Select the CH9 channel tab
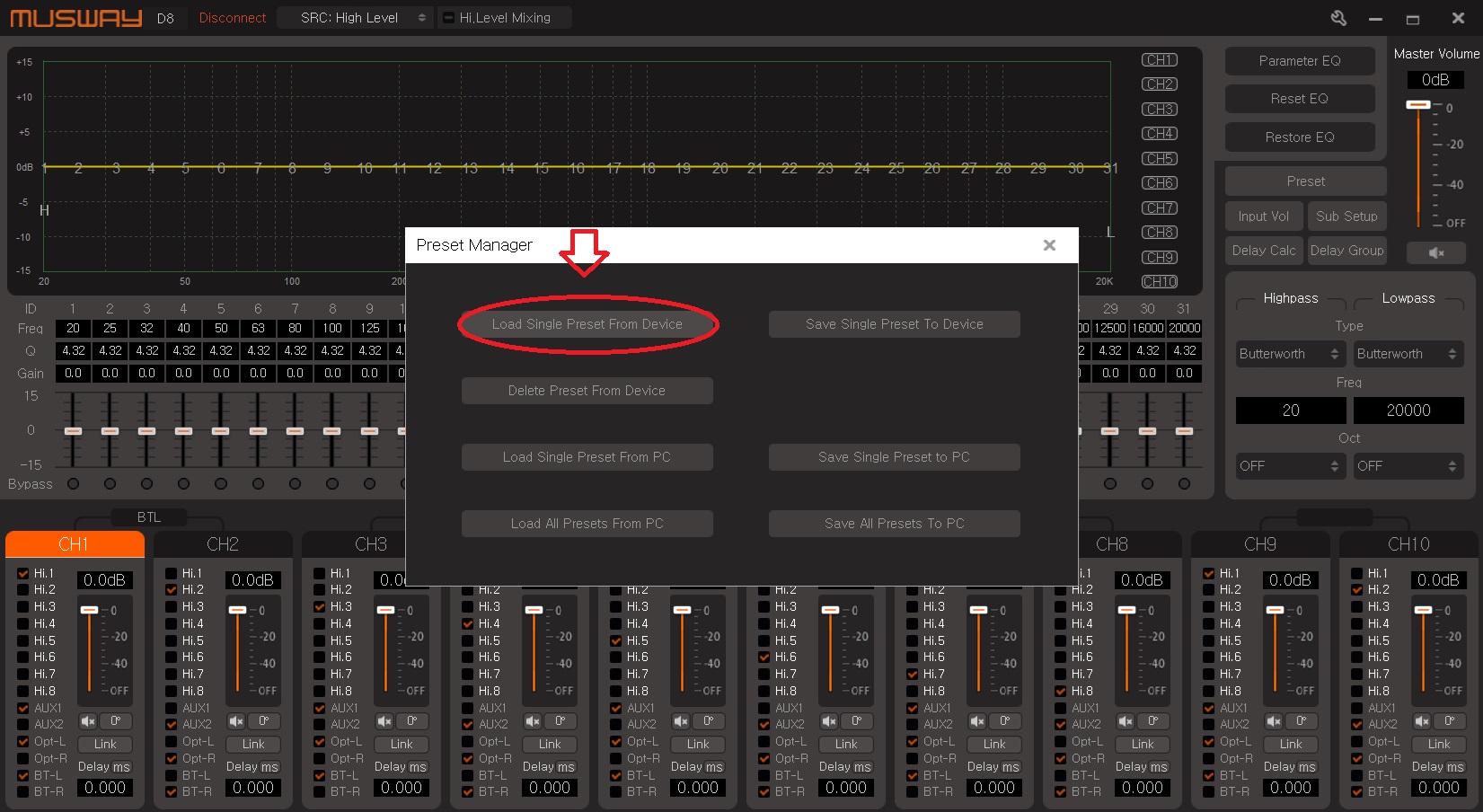Viewport: 1483px width, 812px height. (x=1260, y=544)
